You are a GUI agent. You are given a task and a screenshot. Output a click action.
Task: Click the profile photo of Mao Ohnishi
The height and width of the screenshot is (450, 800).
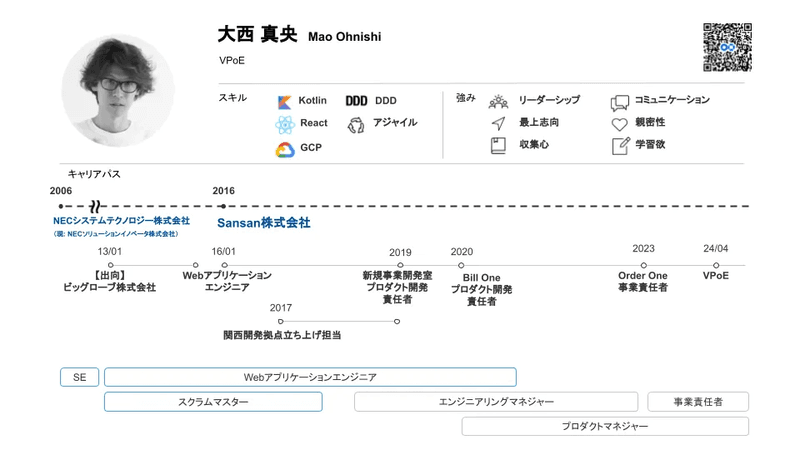118,90
